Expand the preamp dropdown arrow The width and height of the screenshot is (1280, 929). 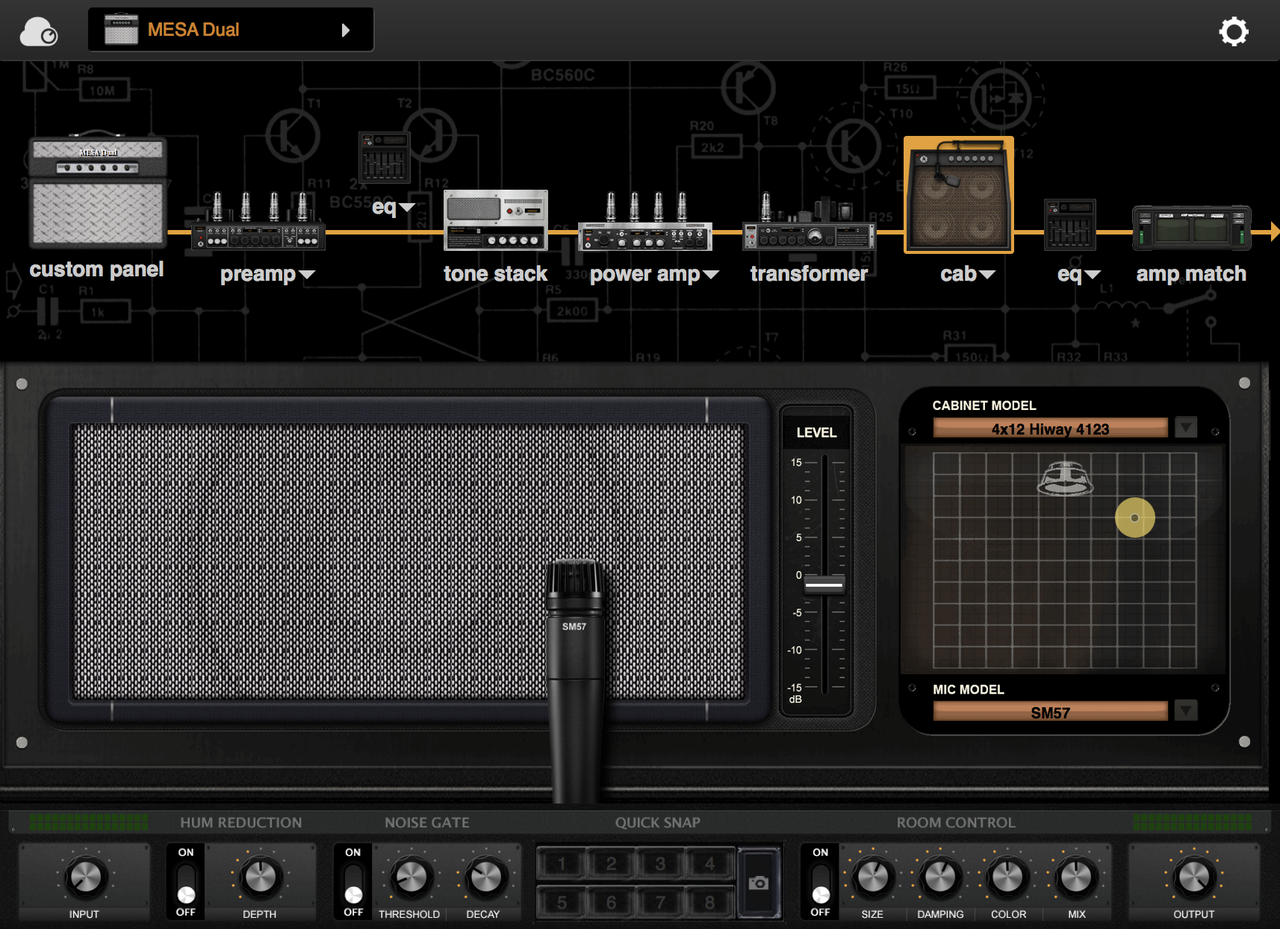click(306, 275)
